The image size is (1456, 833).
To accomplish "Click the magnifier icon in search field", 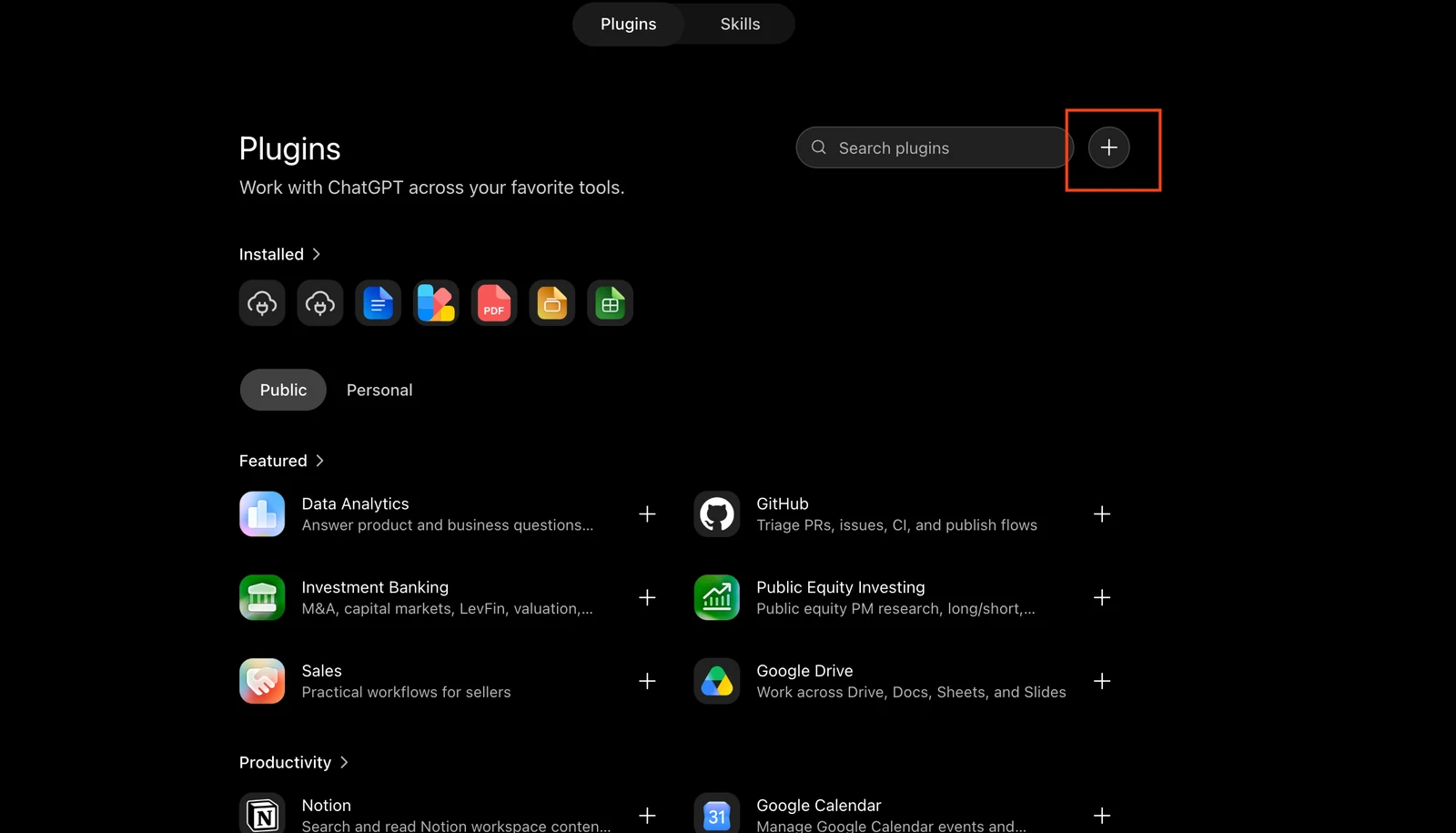I will [x=819, y=147].
